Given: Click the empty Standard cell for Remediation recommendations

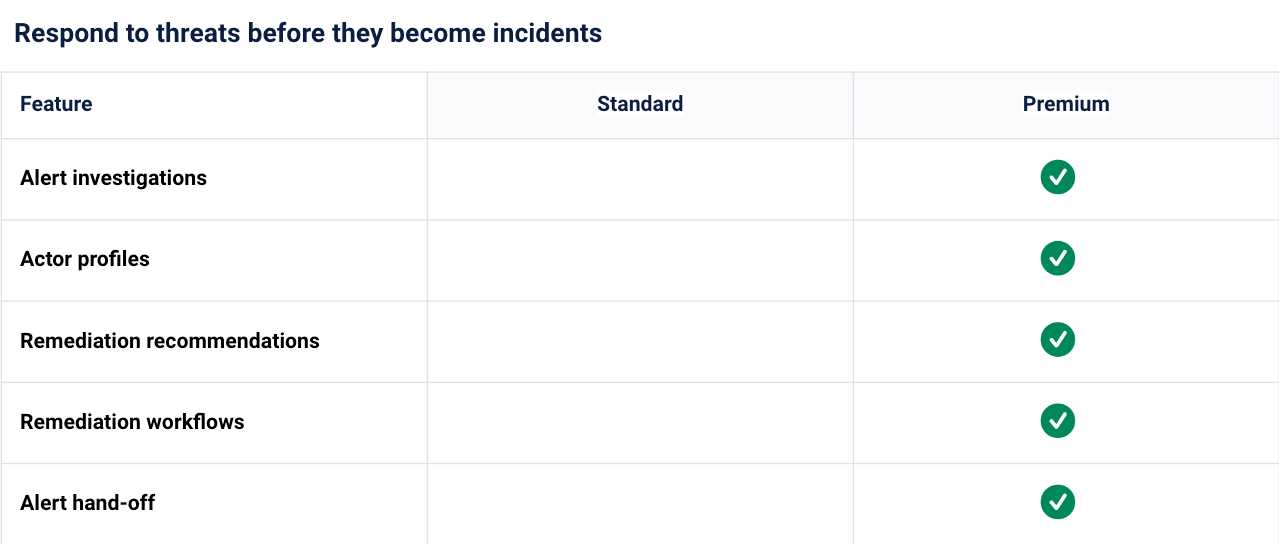Looking at the screenshot, I should click(640, 341).
